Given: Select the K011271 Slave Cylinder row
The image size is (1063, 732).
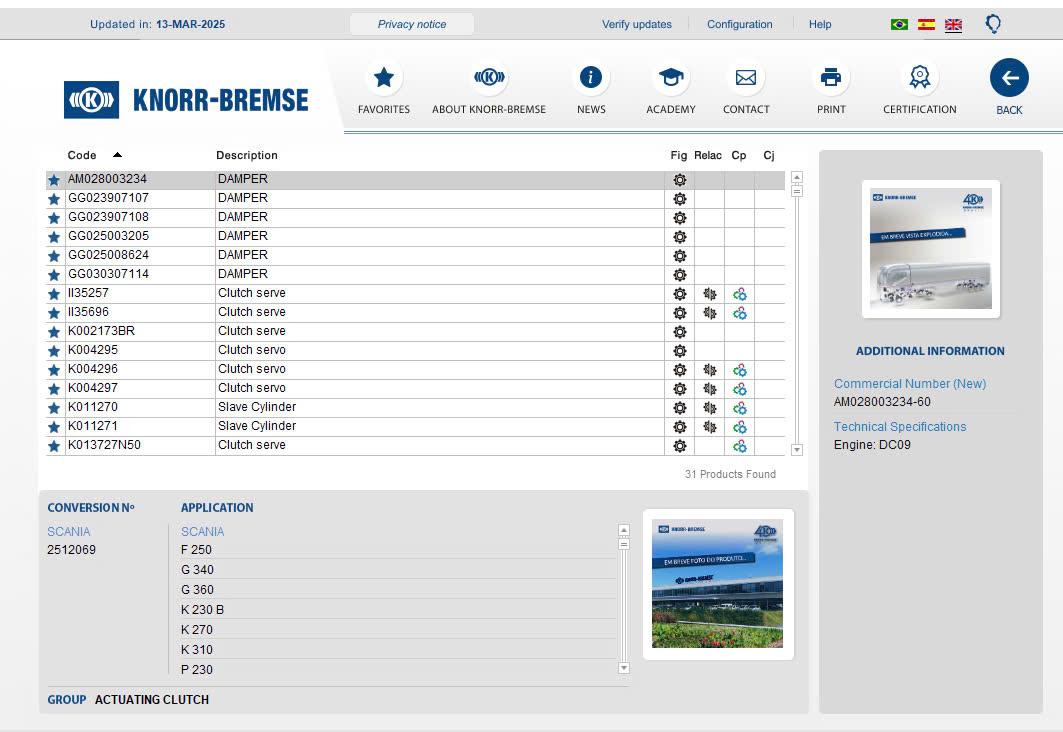Looking at the screenshot, I should [415, 426].
